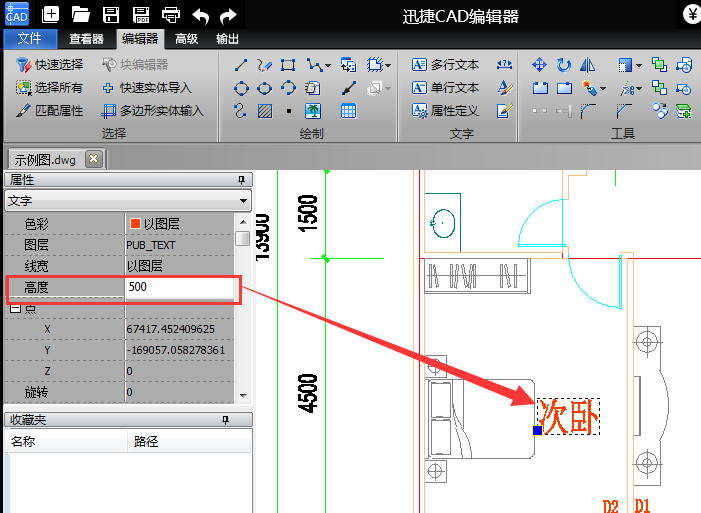The image size is (701, 513).
Task: Click the properties scrollbar down arrow
Action: (243, 395)
